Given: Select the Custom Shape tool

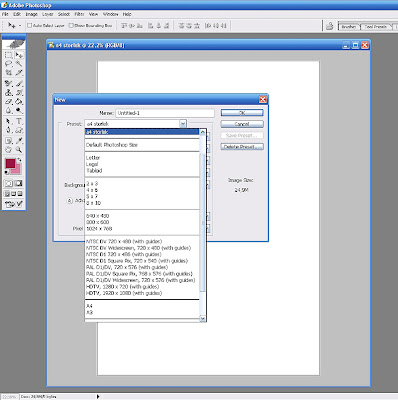Looking at the screenshot, I should 19,130.
